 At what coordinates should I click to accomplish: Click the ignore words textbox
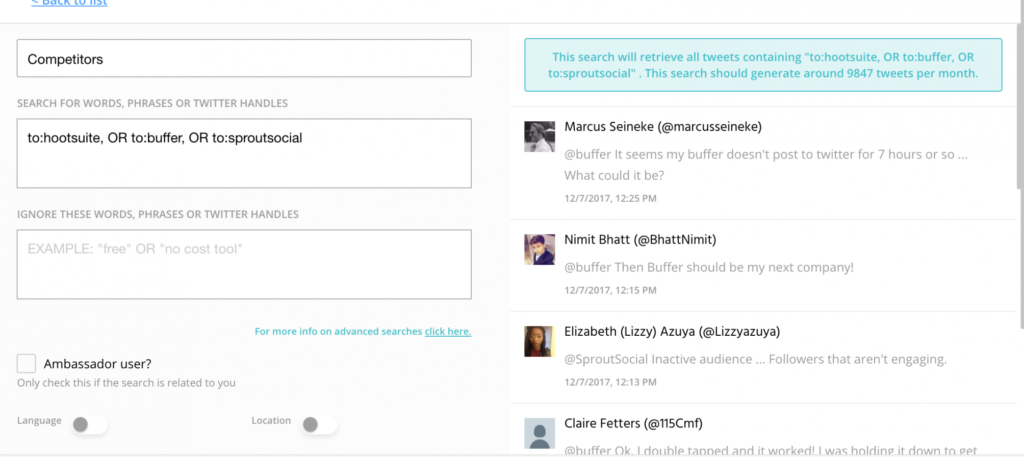click(244, 264)
